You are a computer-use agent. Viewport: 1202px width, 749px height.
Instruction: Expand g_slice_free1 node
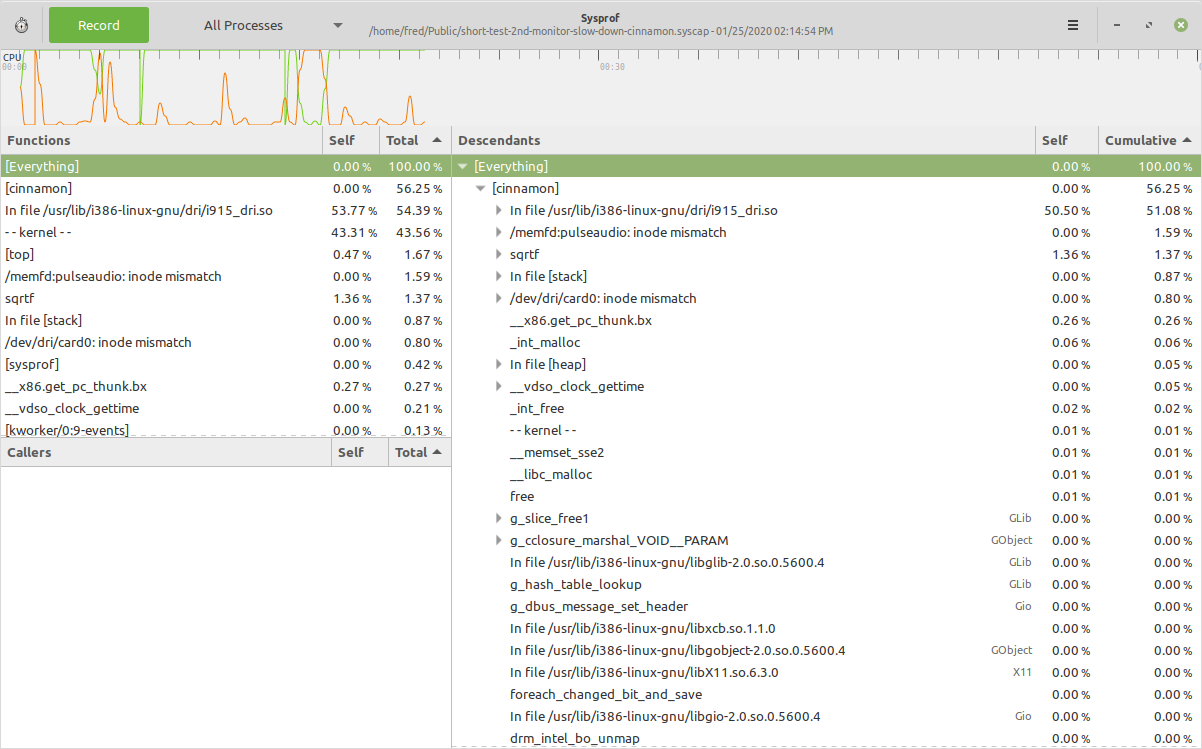(499, 518)
